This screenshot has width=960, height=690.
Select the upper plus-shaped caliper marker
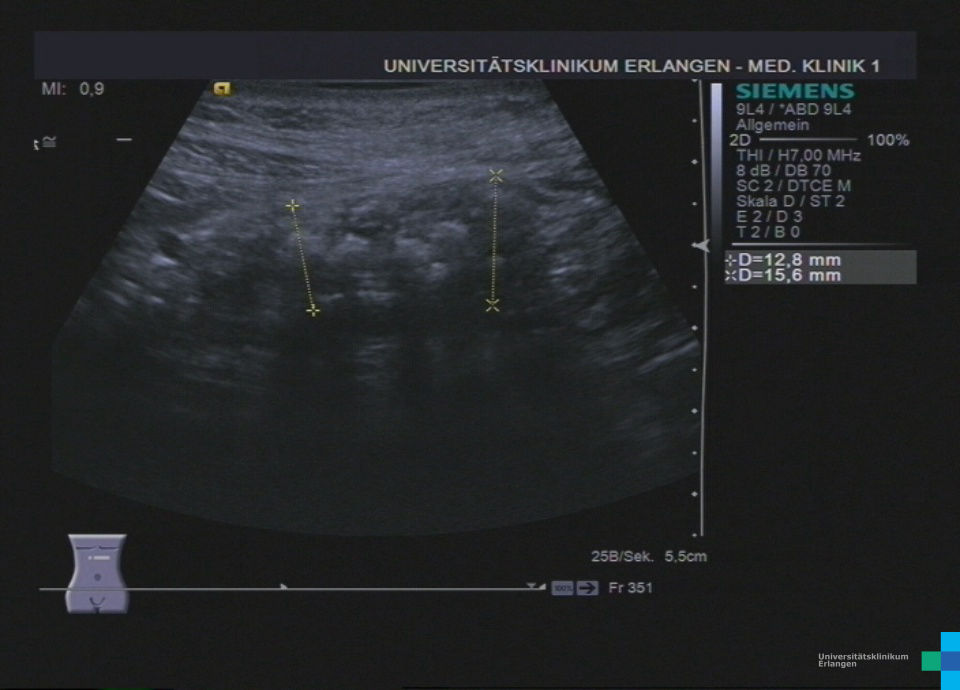(292, 205)
